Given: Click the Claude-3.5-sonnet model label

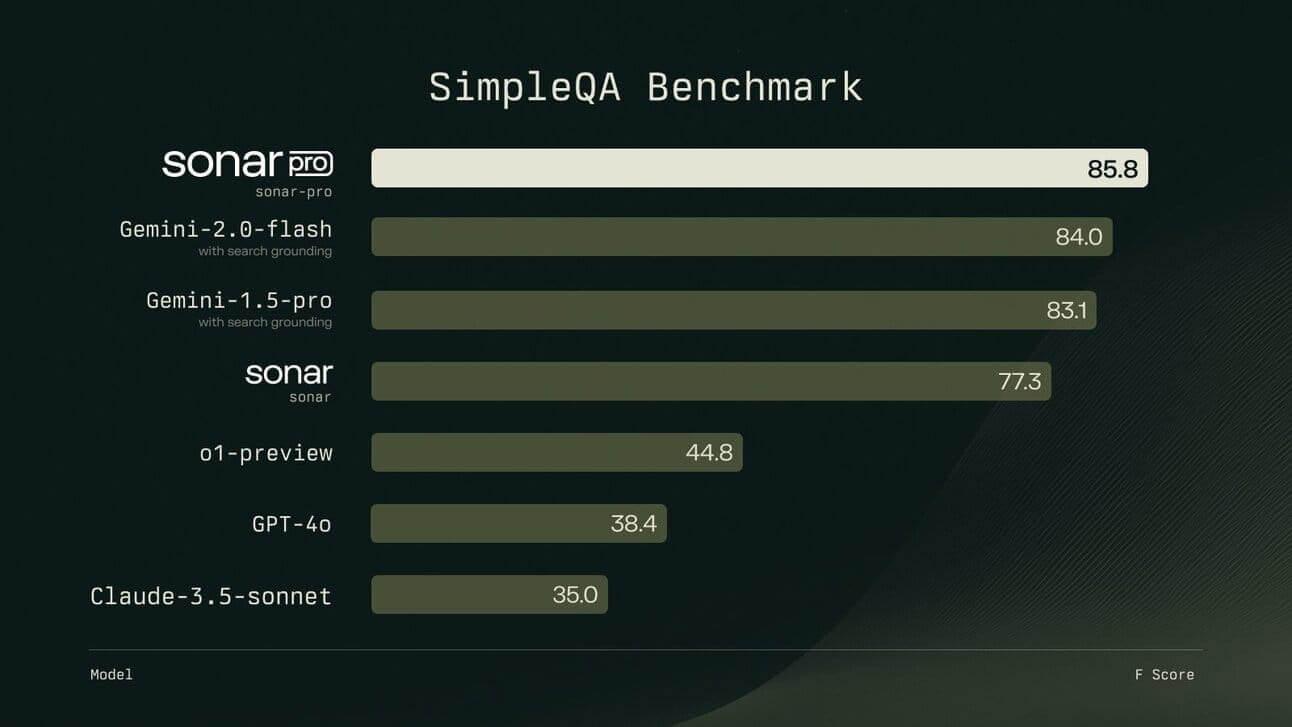Looking at the screenshot, I should click(211, 596).
